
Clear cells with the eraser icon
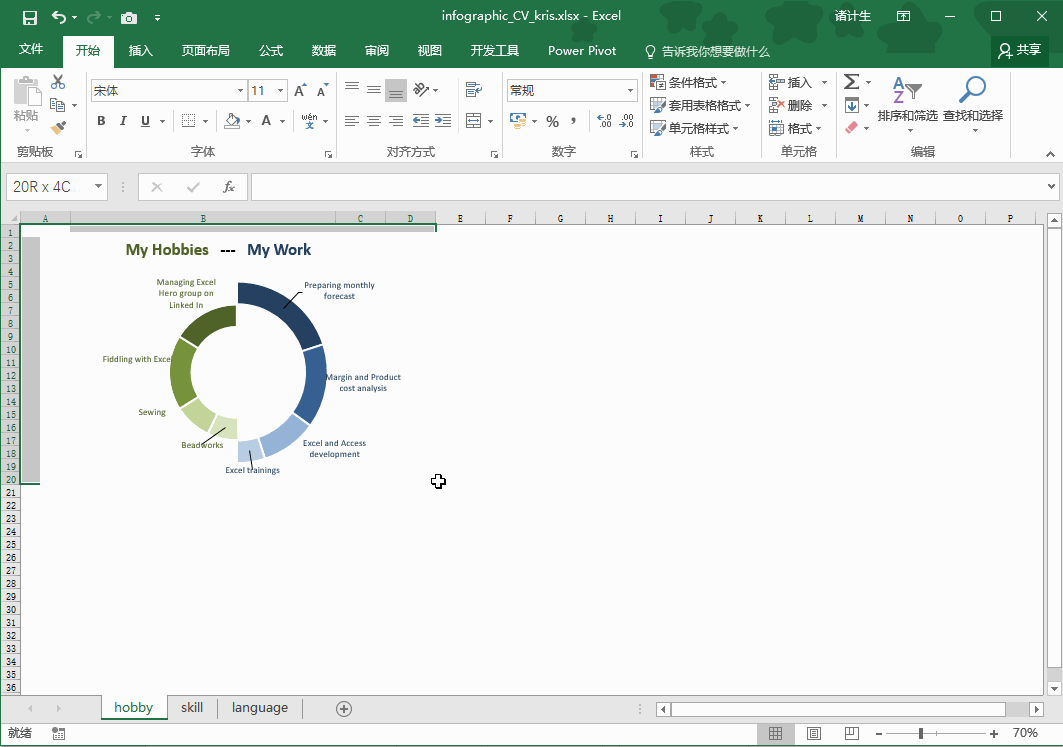tap(851, 127)
